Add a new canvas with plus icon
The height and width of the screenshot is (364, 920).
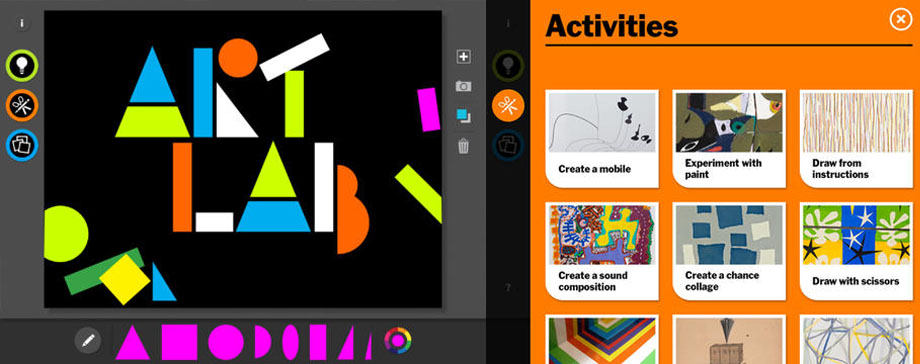pyautogui.click(x=464, y=57)
